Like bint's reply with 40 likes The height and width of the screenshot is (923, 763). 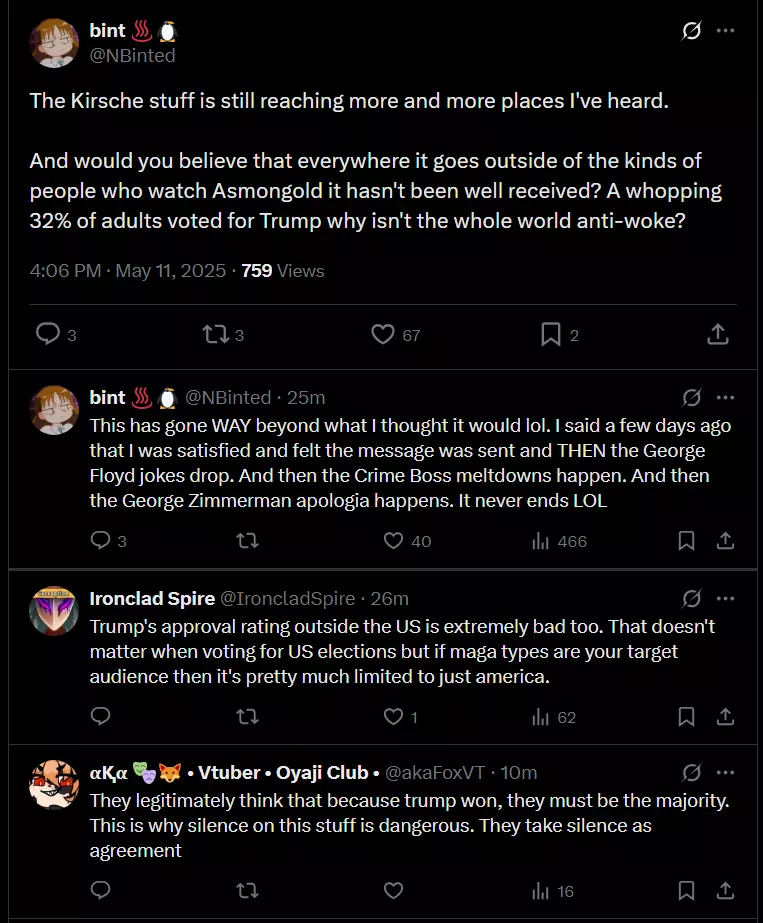pos(407,540)
